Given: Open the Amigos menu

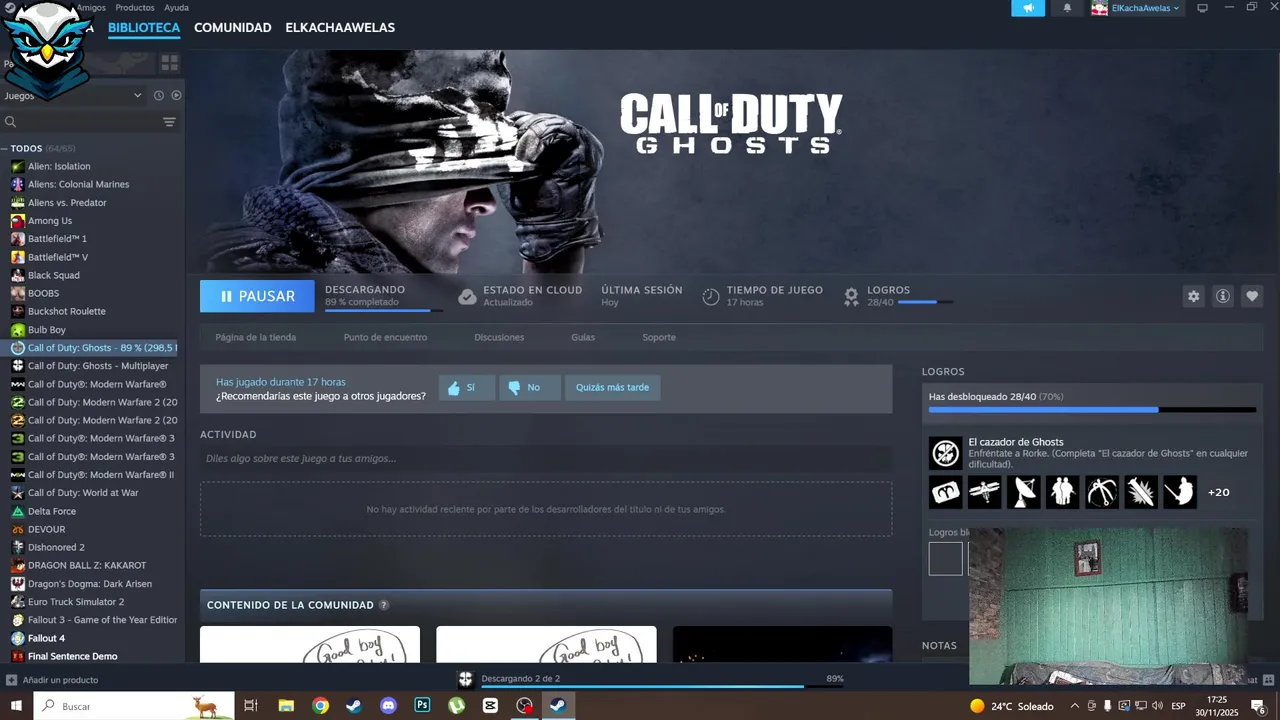Looking at the screenshot, I should (91, 8).
